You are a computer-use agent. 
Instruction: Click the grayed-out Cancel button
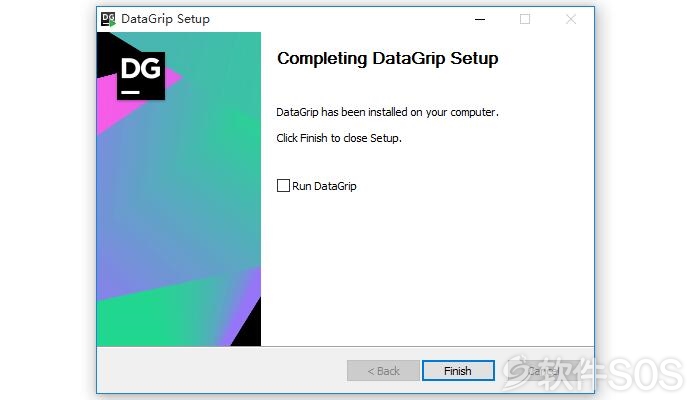(x=543, y=371)
